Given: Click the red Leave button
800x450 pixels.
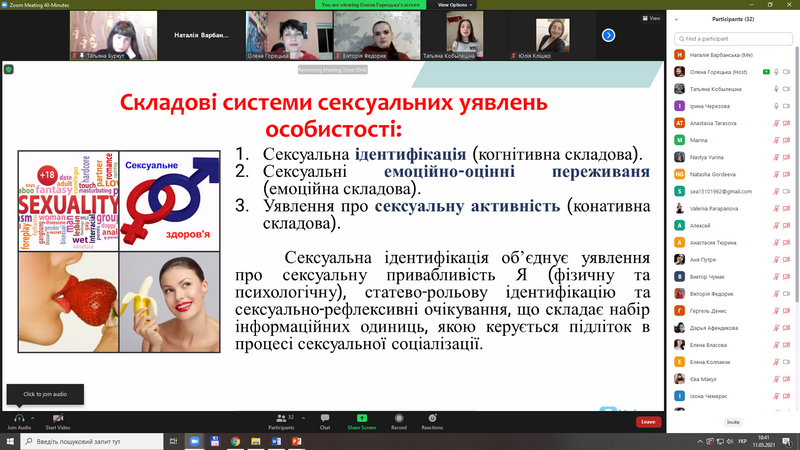Looking at the screenshot, I should click(x=648, y=422).
